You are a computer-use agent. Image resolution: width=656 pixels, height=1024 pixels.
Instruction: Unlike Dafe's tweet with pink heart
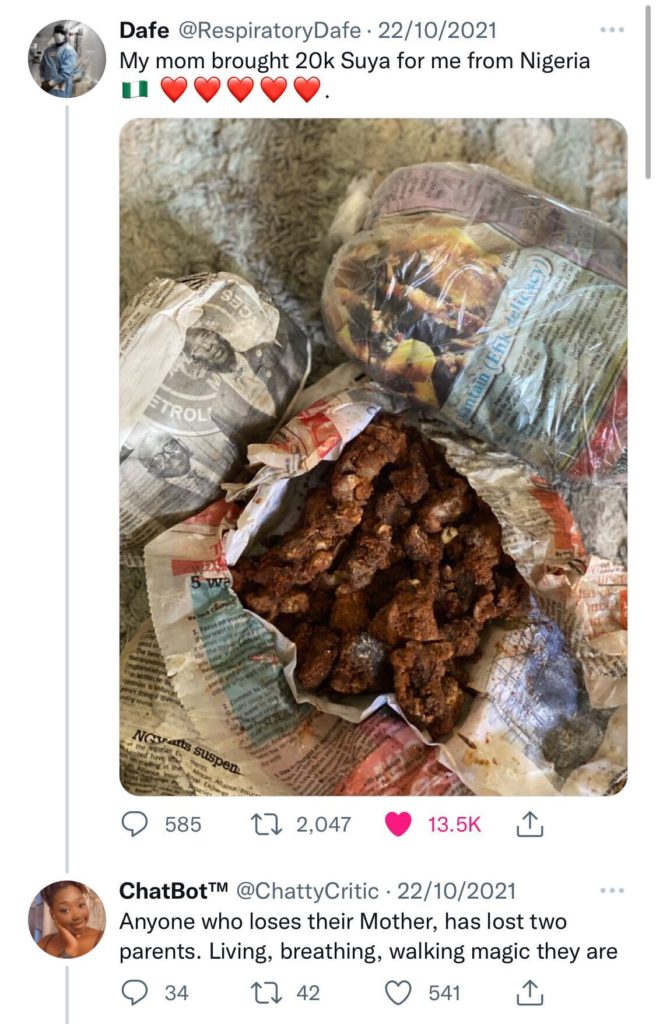398,824
